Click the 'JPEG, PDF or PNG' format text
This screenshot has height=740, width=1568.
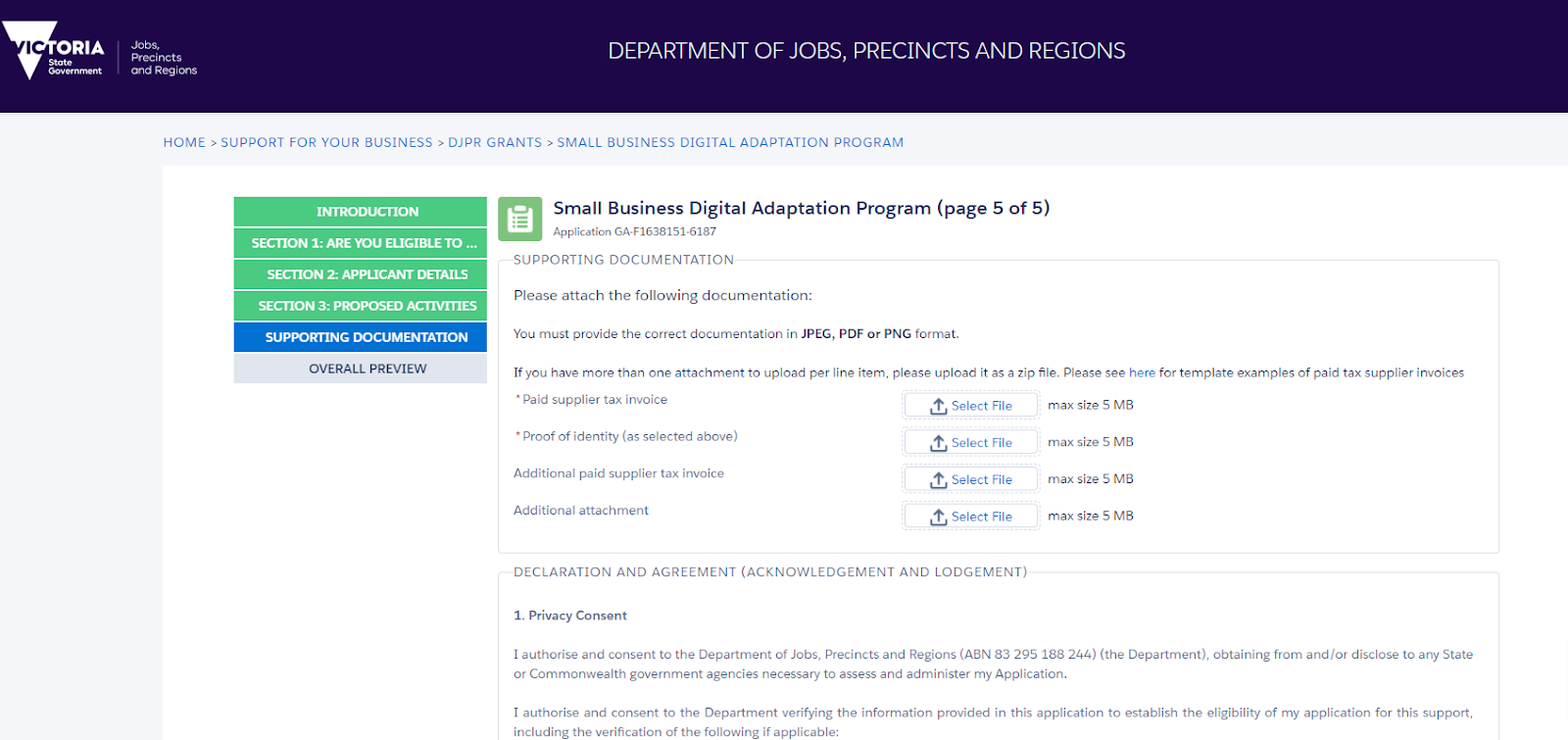(x=856, y=334)
